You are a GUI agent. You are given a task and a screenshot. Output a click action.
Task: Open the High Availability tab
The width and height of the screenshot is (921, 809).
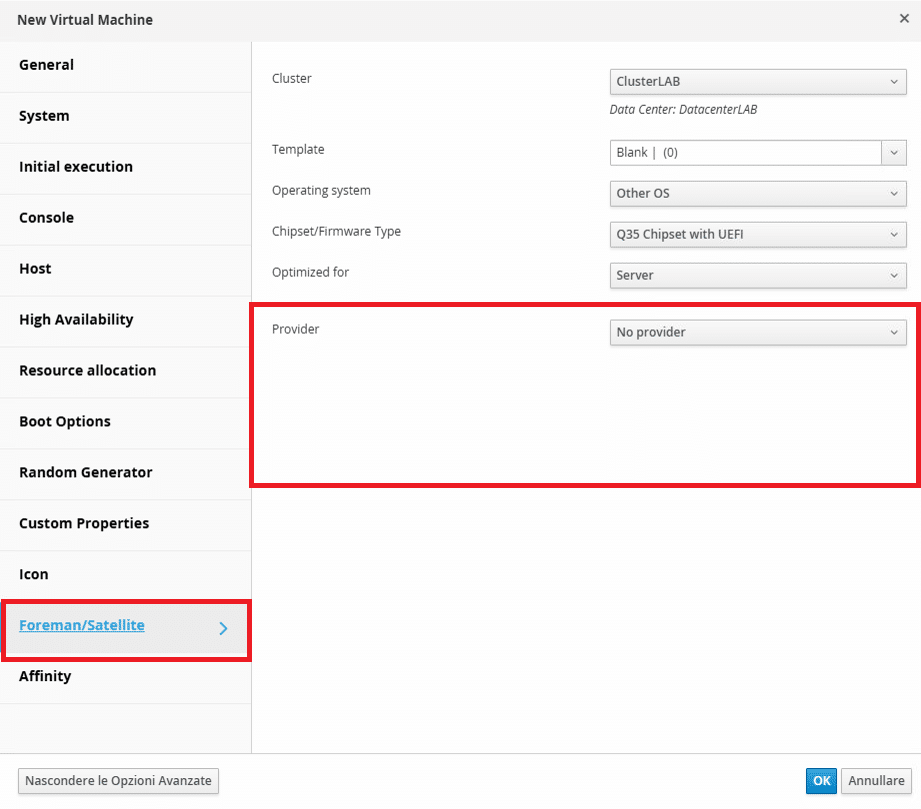click(126, 320)
